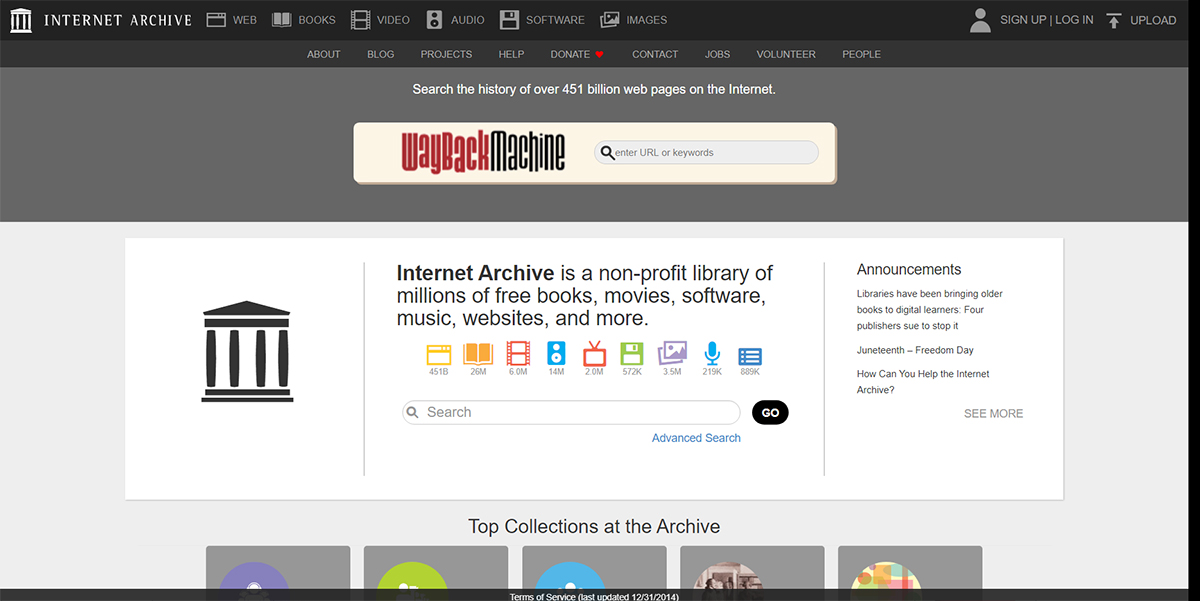Open the DONATE menu item
The image size is (1200, 601).
[570, 54]
